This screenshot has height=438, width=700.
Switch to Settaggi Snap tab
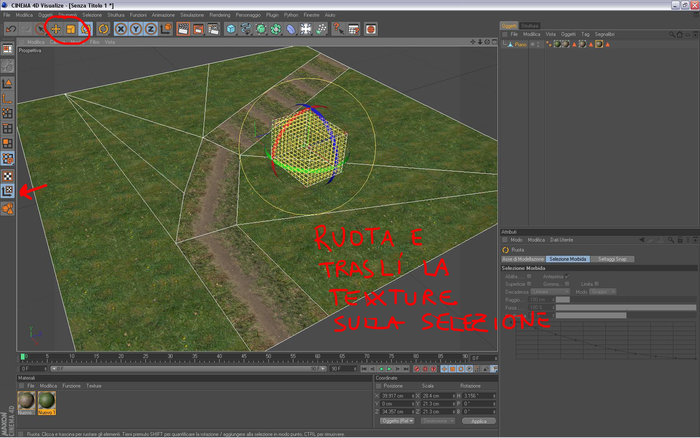click(x=612, y=259)
